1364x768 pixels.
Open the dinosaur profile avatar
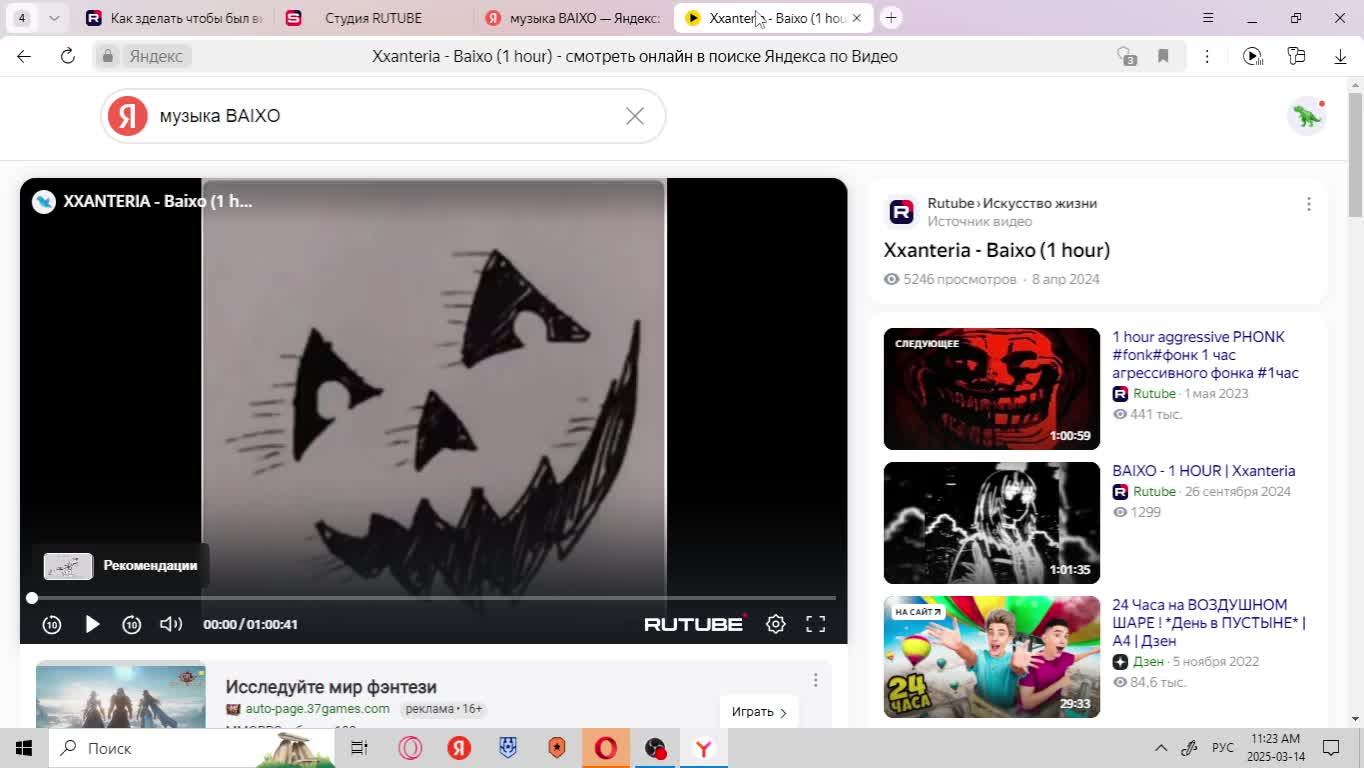[x=1307, y=116]
